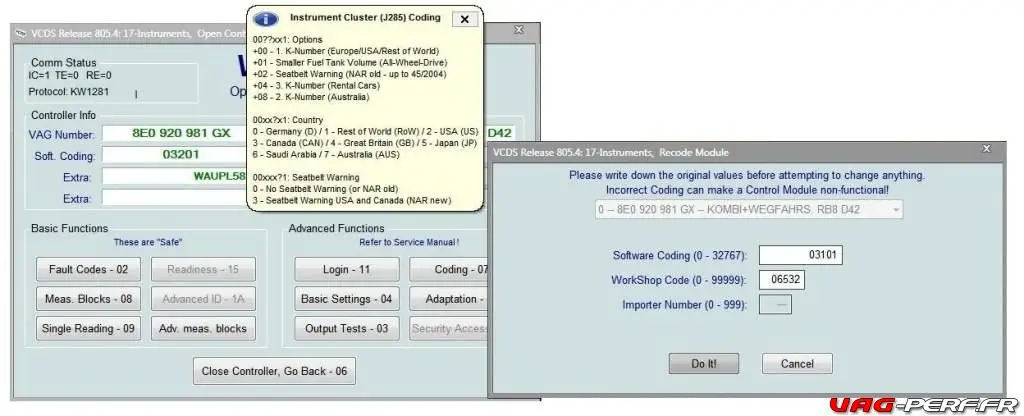
Task: Click the Soft. Coding field 03201
Action: pos(175,155)
